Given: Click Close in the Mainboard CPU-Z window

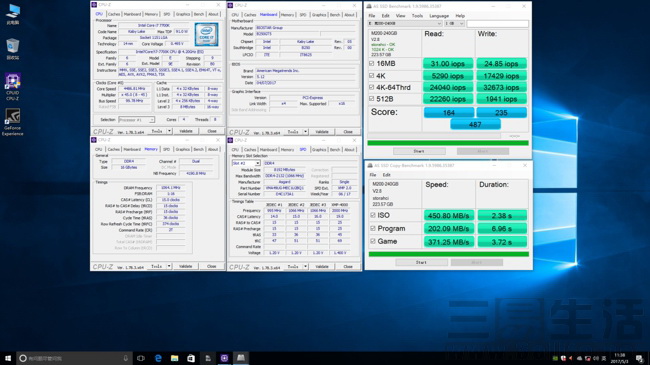Looking at the screenshot, I should click(x=348, y=131).
